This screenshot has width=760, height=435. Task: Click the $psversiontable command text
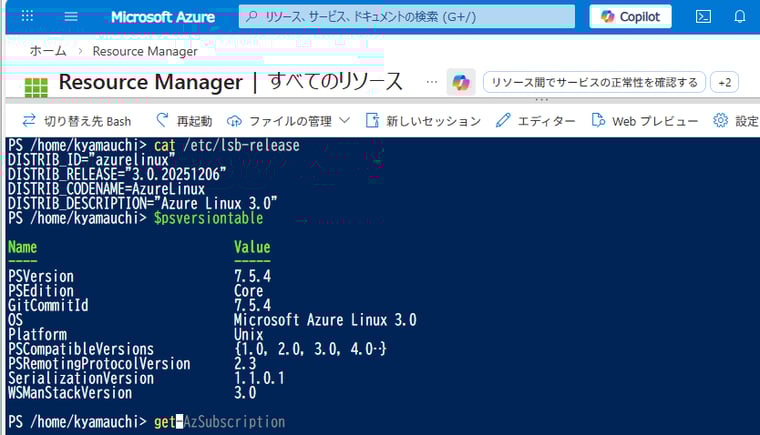[208, 218]
